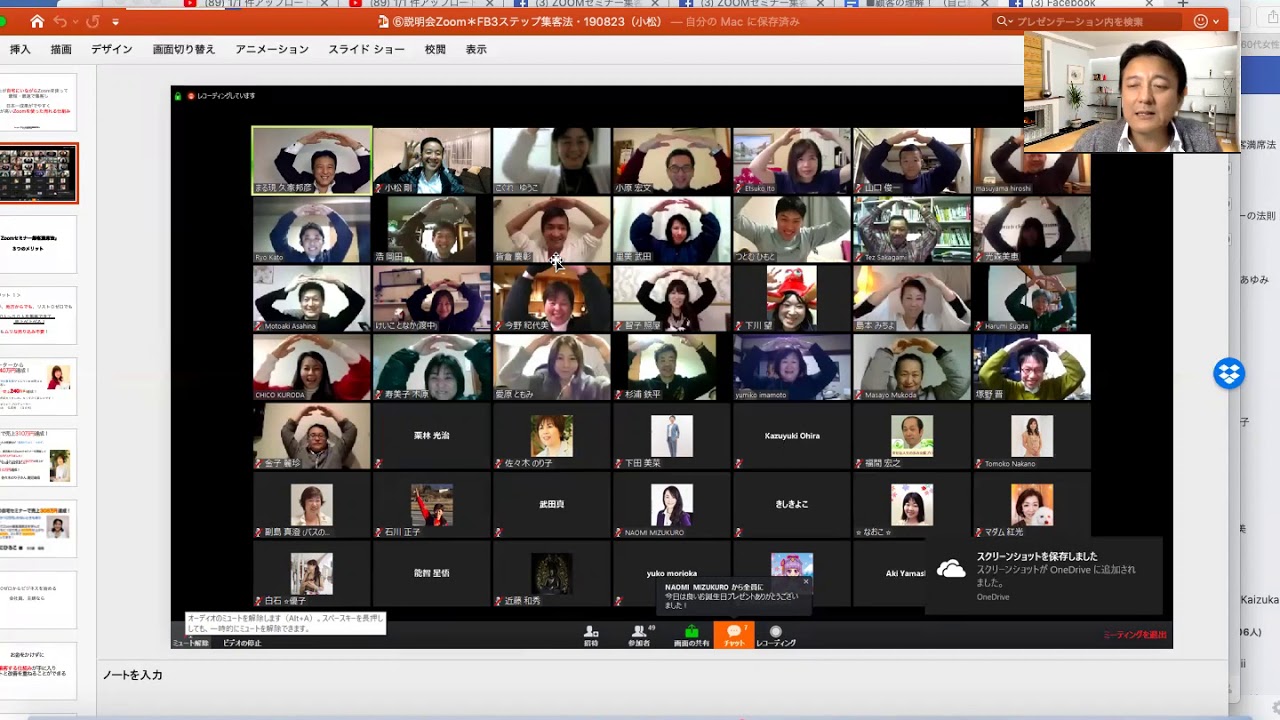This screenshot has height=720, width=1280.
Task: Click the 栗林 光治 name tile
Action: [432, 436]
